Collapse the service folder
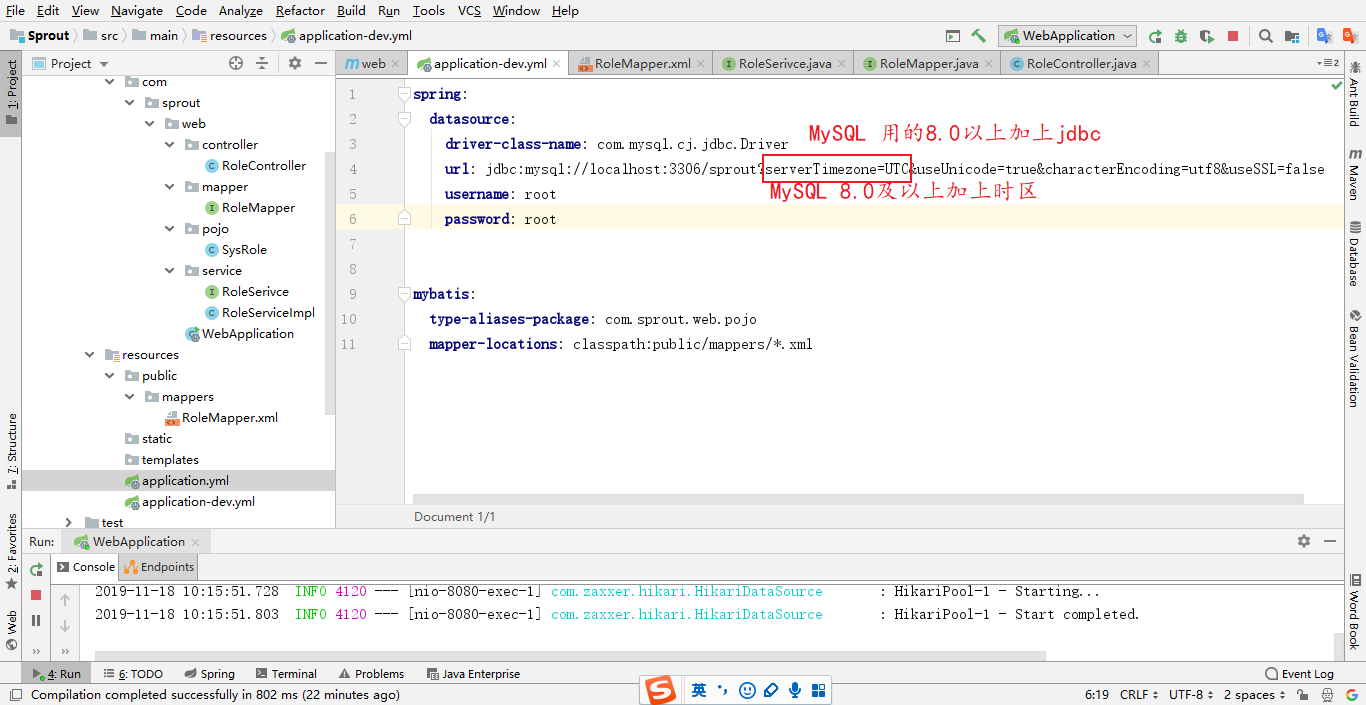This screenshot has width=1366, height=705. point(170,271)
